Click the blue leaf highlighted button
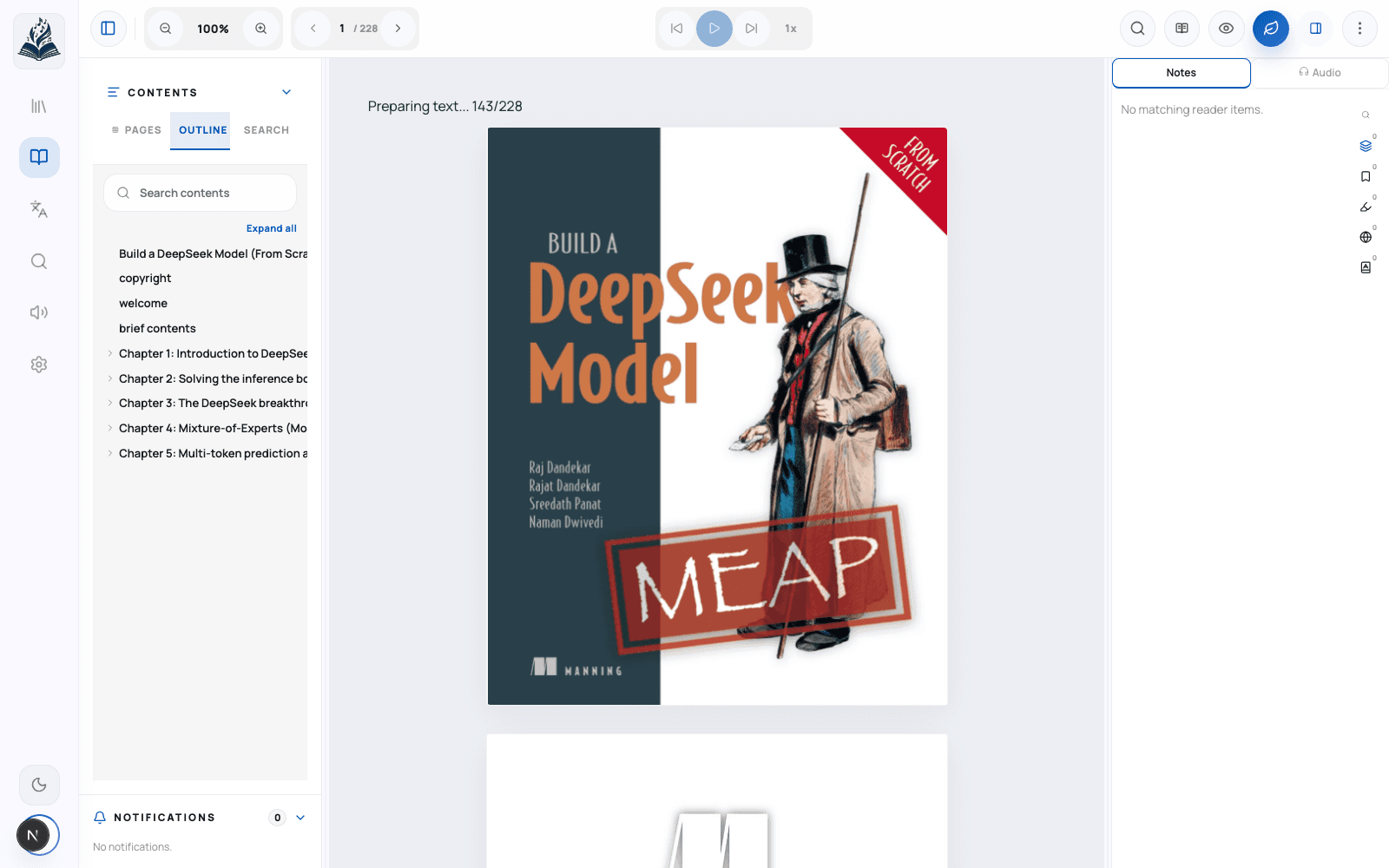 tap(1271, 29)
